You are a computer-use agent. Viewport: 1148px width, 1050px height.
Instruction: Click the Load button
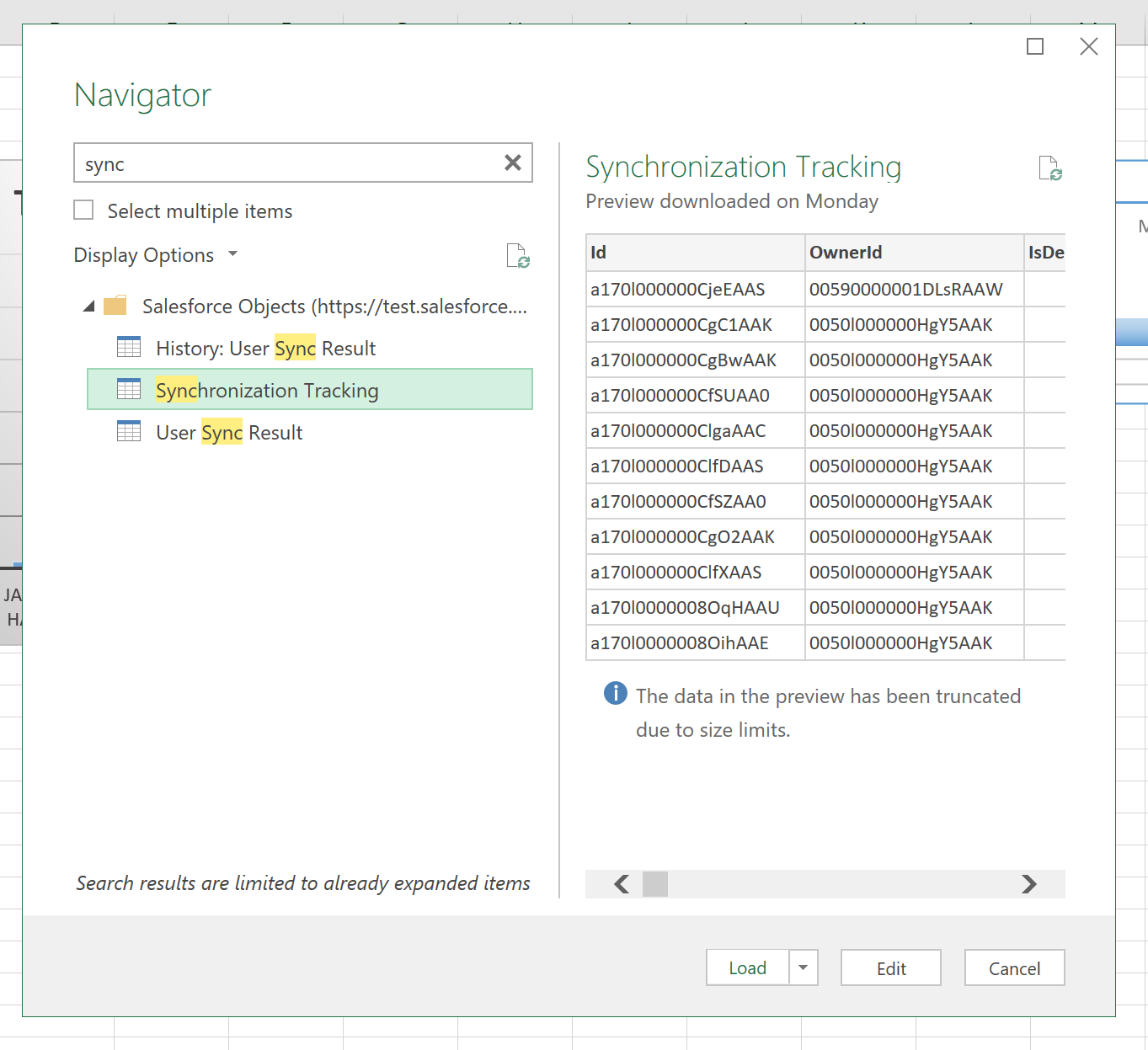[x=748, y=967]
